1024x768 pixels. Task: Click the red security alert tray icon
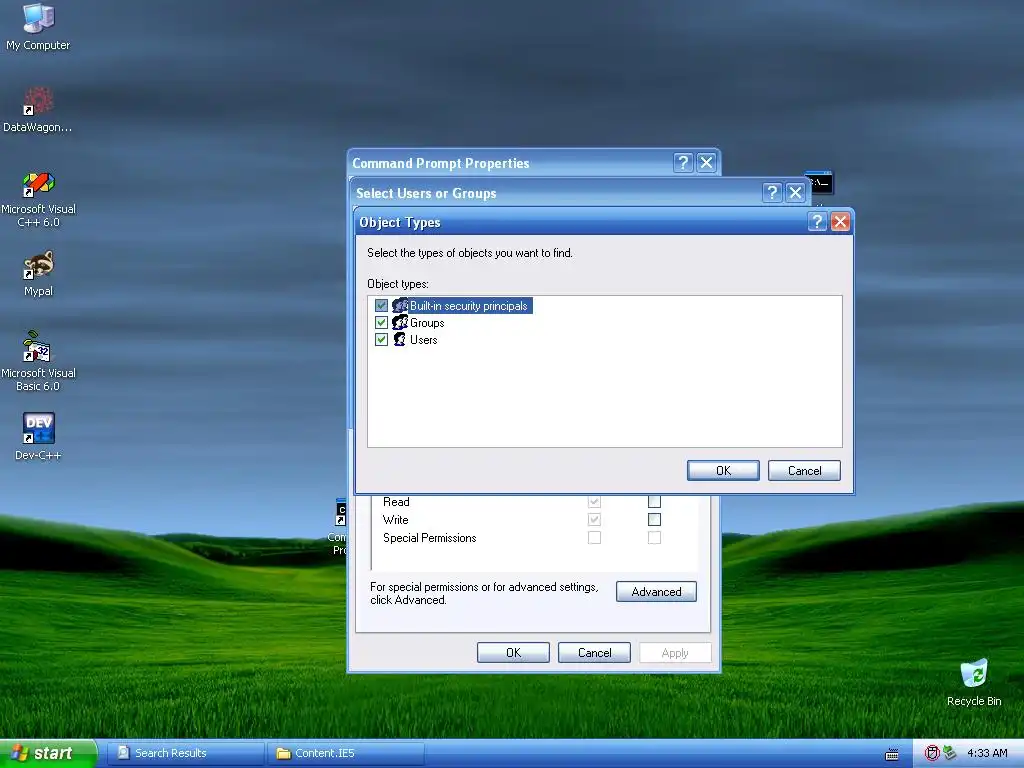coord(933,753)
